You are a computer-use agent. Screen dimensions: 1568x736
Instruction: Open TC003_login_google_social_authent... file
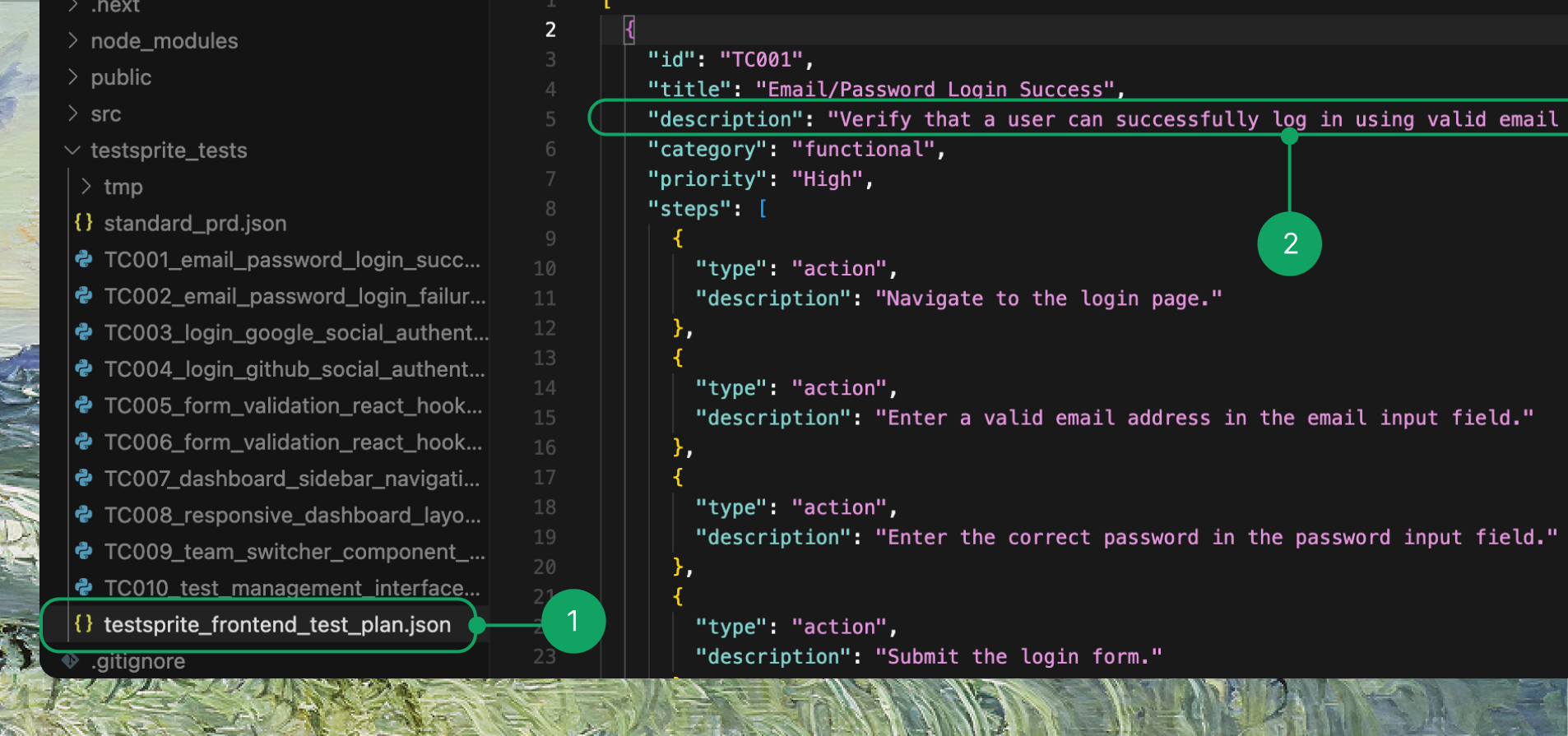click(x=296, y=332)
